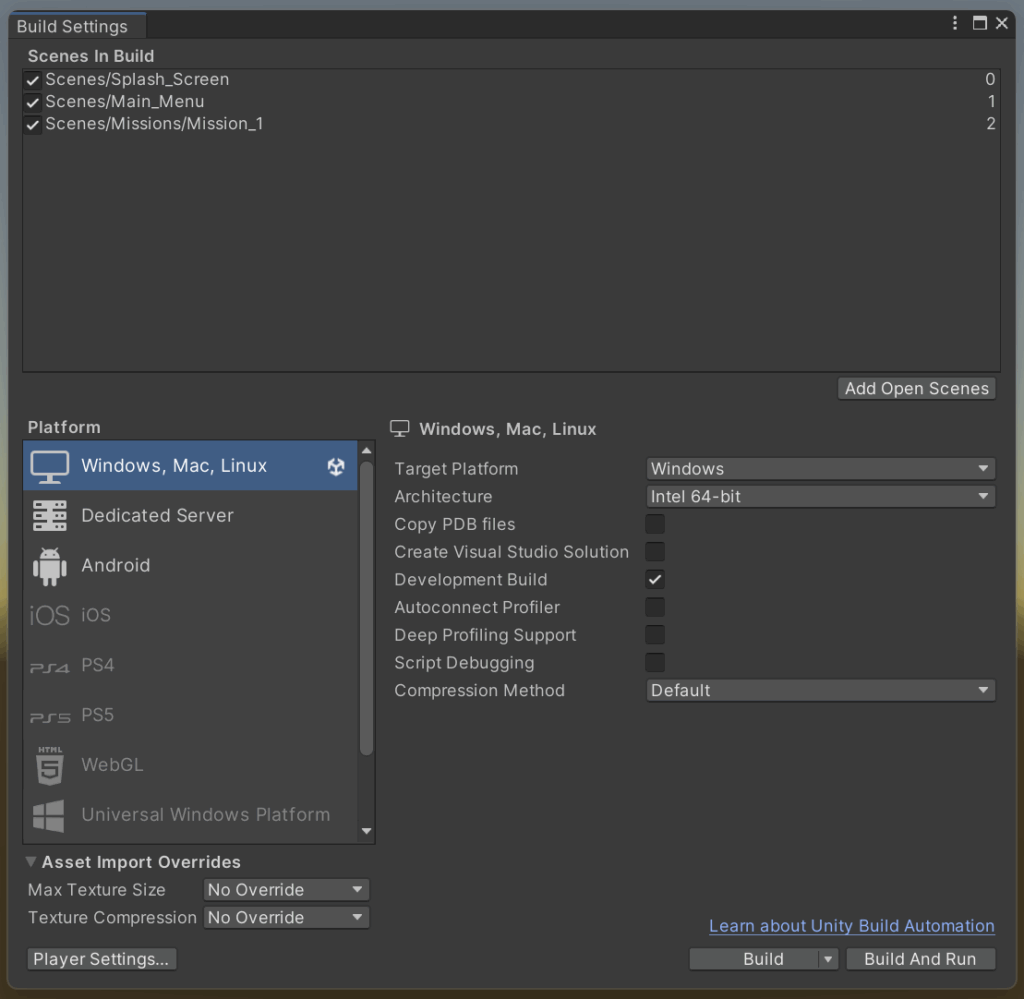Open the Texture Compression dropdown
This screenshot has height=999, width=1024.
point(286,917)
